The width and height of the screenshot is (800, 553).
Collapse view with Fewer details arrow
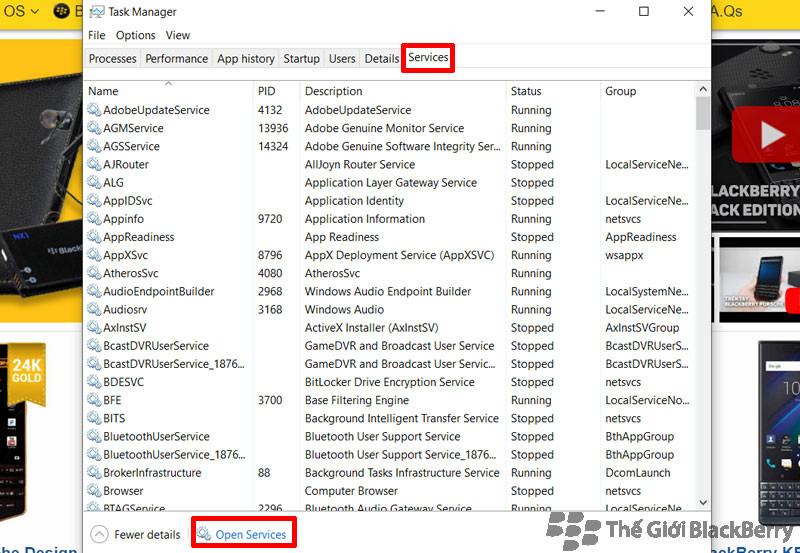point(98,534)
